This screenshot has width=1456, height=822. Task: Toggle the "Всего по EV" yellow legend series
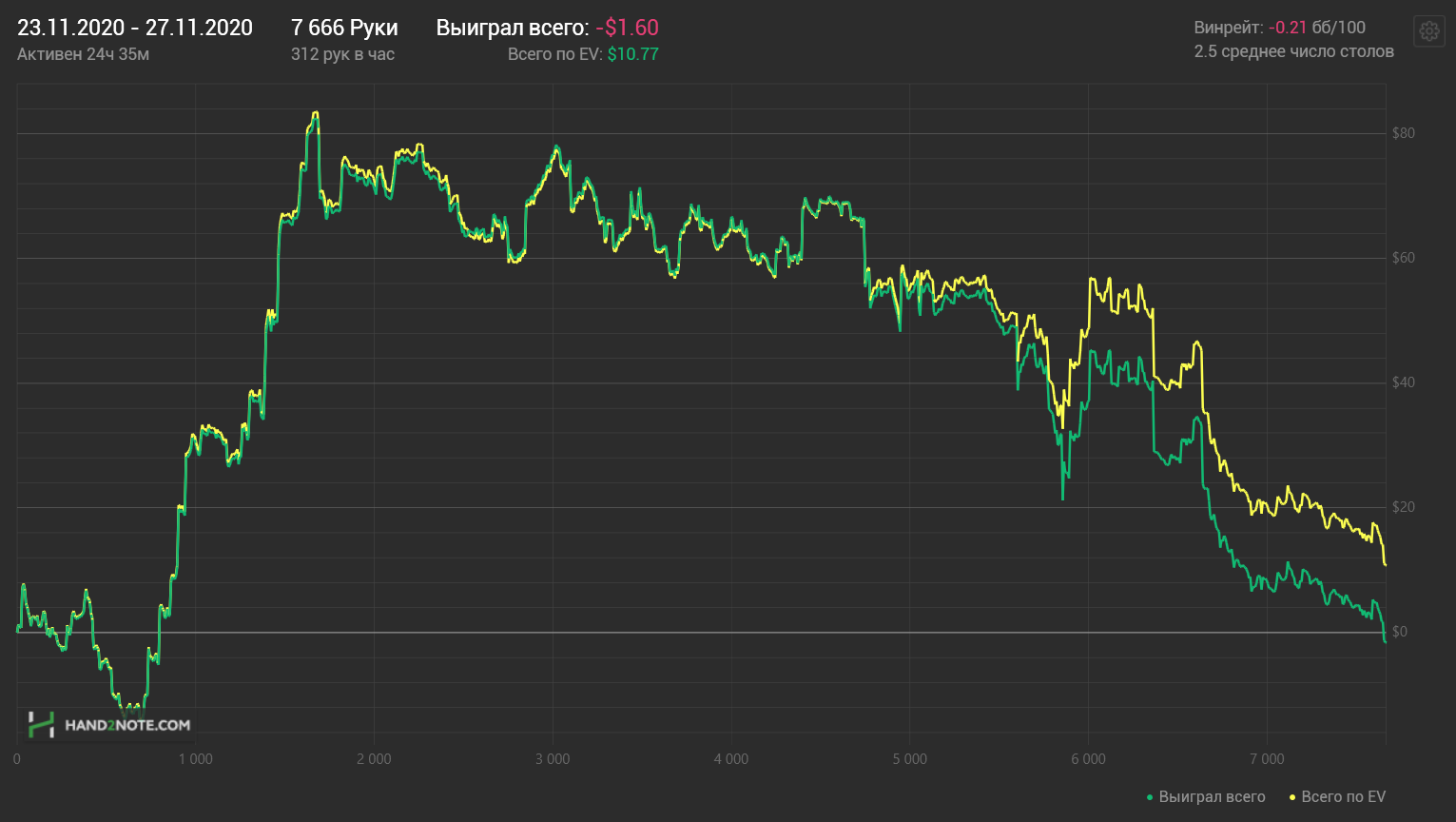tap(1337, 797)
